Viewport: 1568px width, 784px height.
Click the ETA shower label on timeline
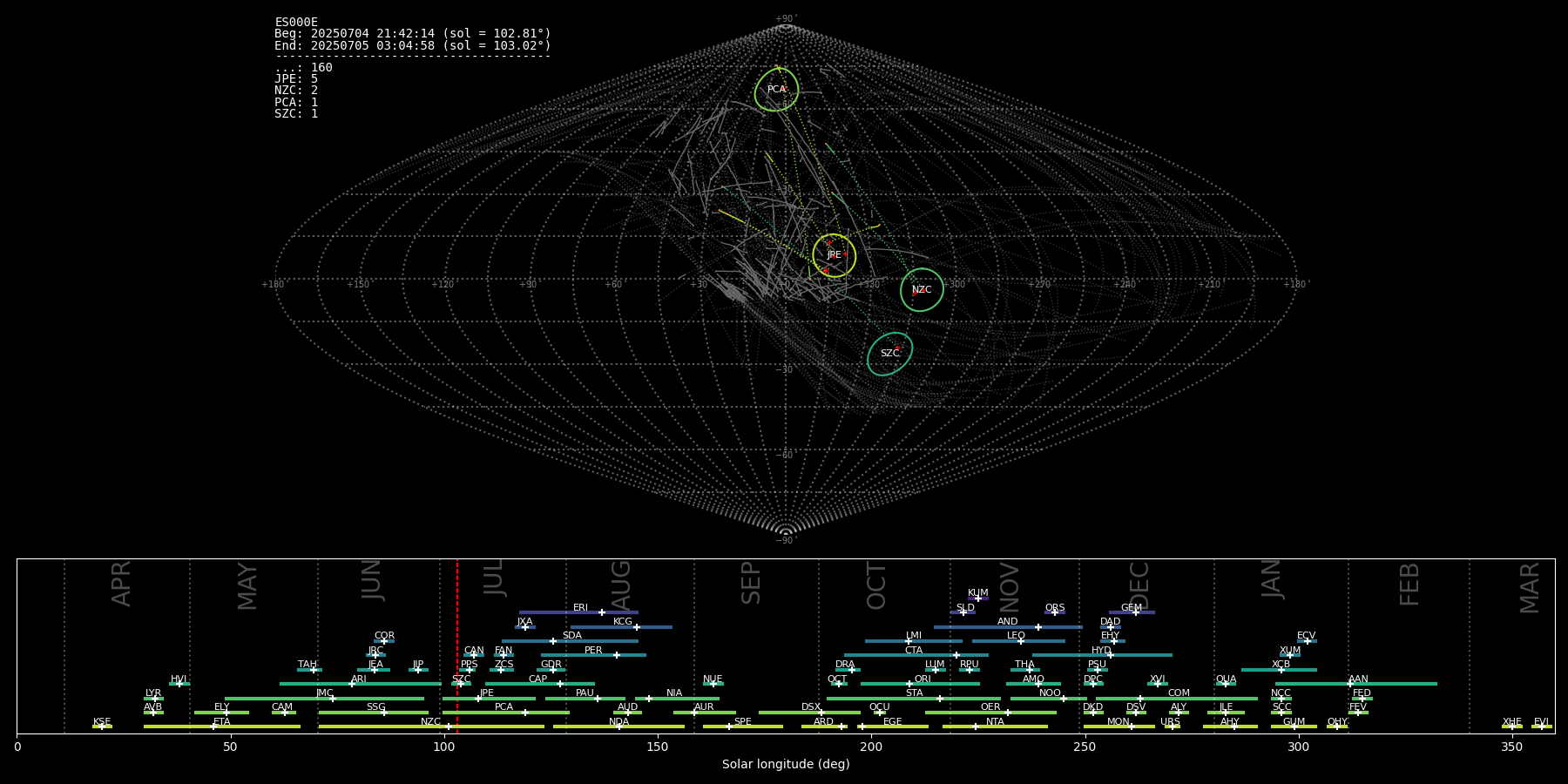coord(222,722)
